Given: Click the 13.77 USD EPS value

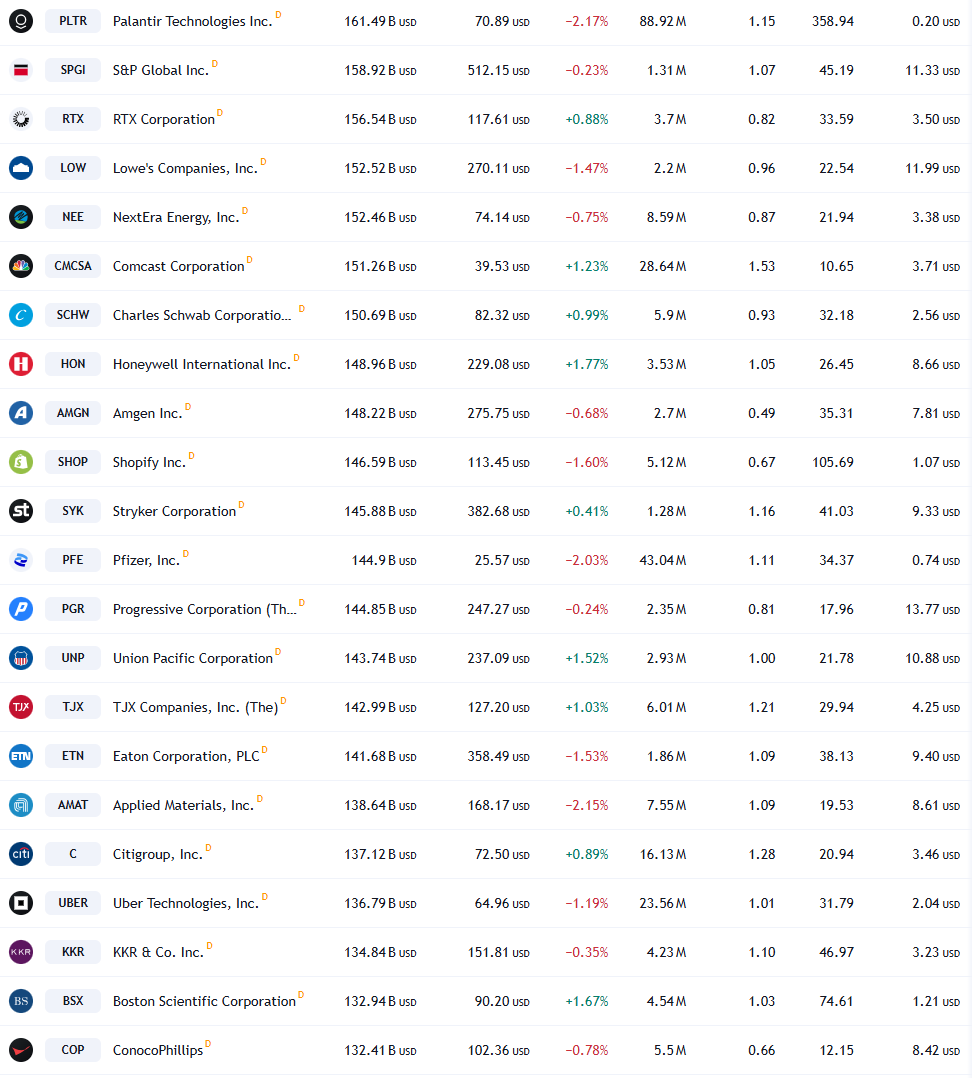Looking at the screenshot, I should [932, 609].
